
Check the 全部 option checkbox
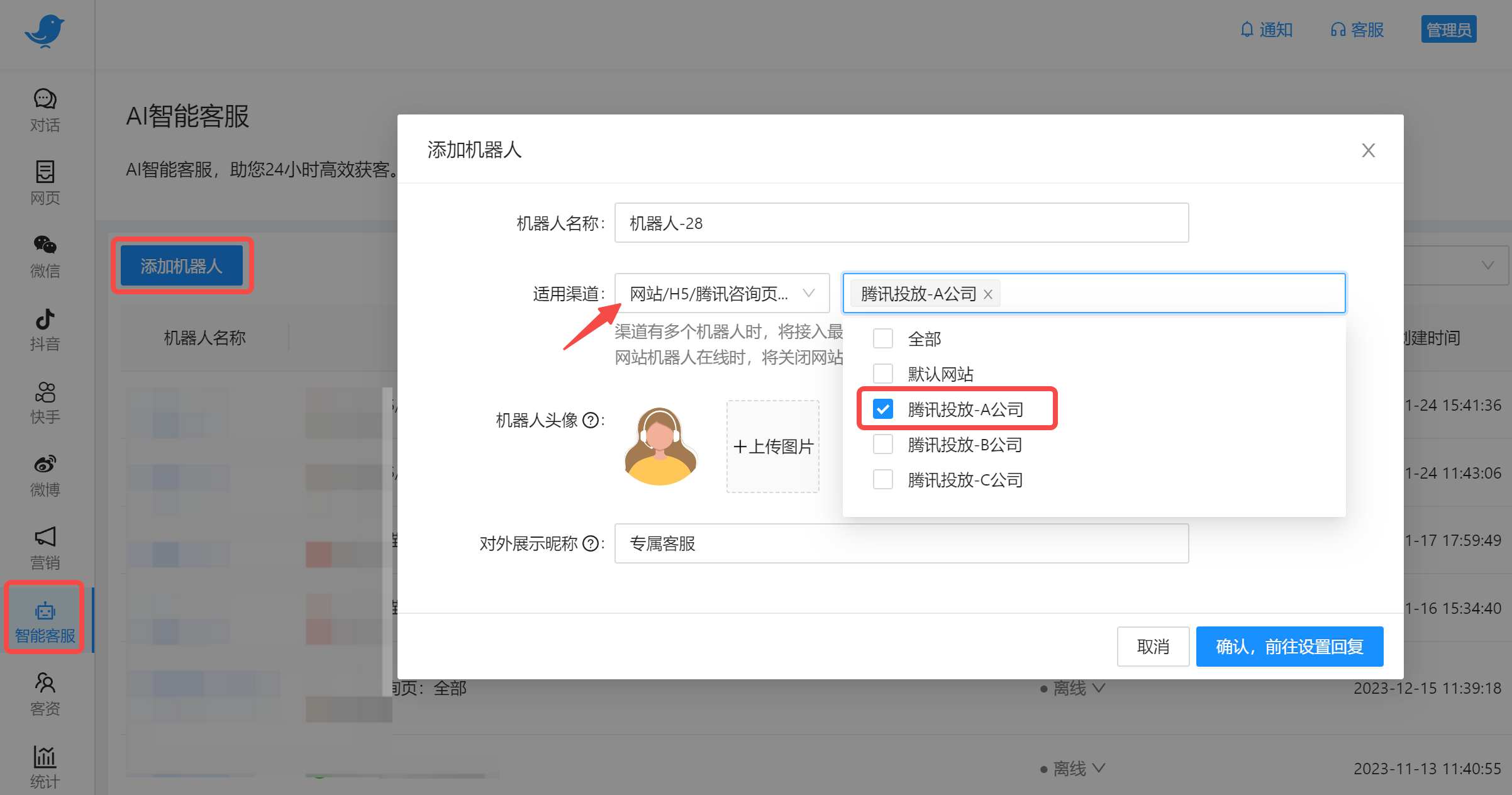click(x=883, y=339)
